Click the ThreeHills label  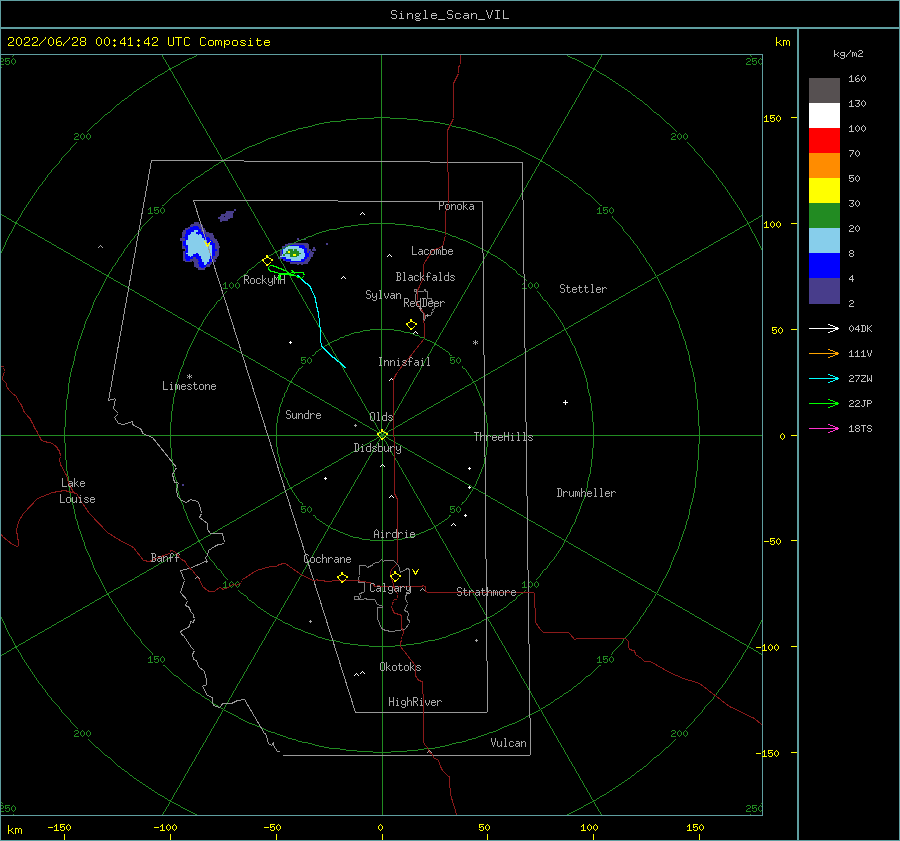[503, 437]
